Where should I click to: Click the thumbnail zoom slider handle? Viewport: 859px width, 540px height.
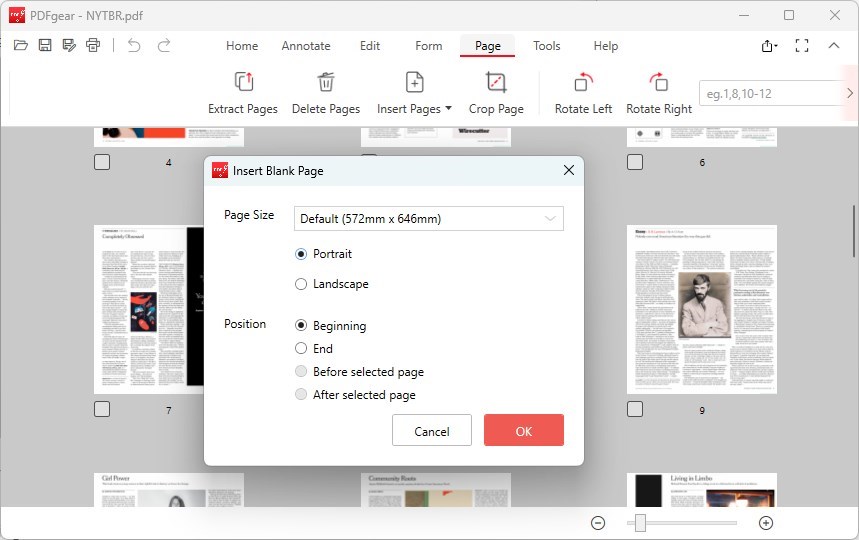coord(640,523)
